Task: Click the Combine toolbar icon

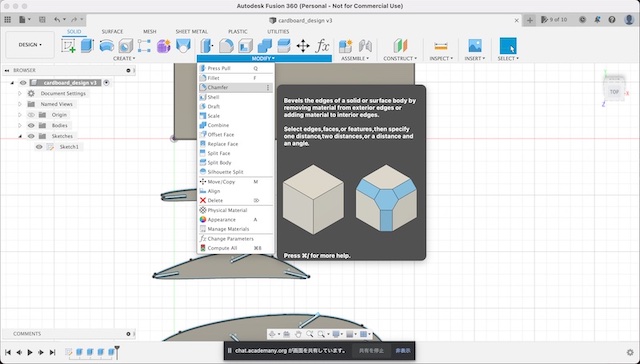Action: pos(264,46)
